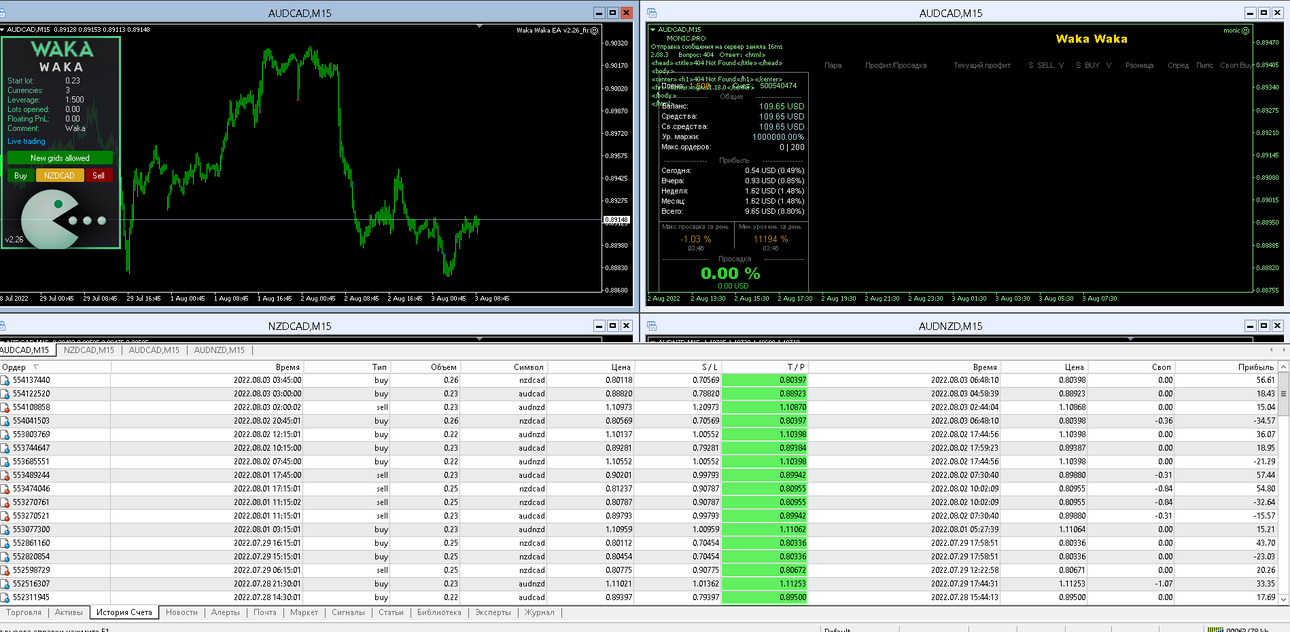Click the 0.00 % drawdown value
Viewport: 1290px width, 632px height.
click(x=729, y=273)
